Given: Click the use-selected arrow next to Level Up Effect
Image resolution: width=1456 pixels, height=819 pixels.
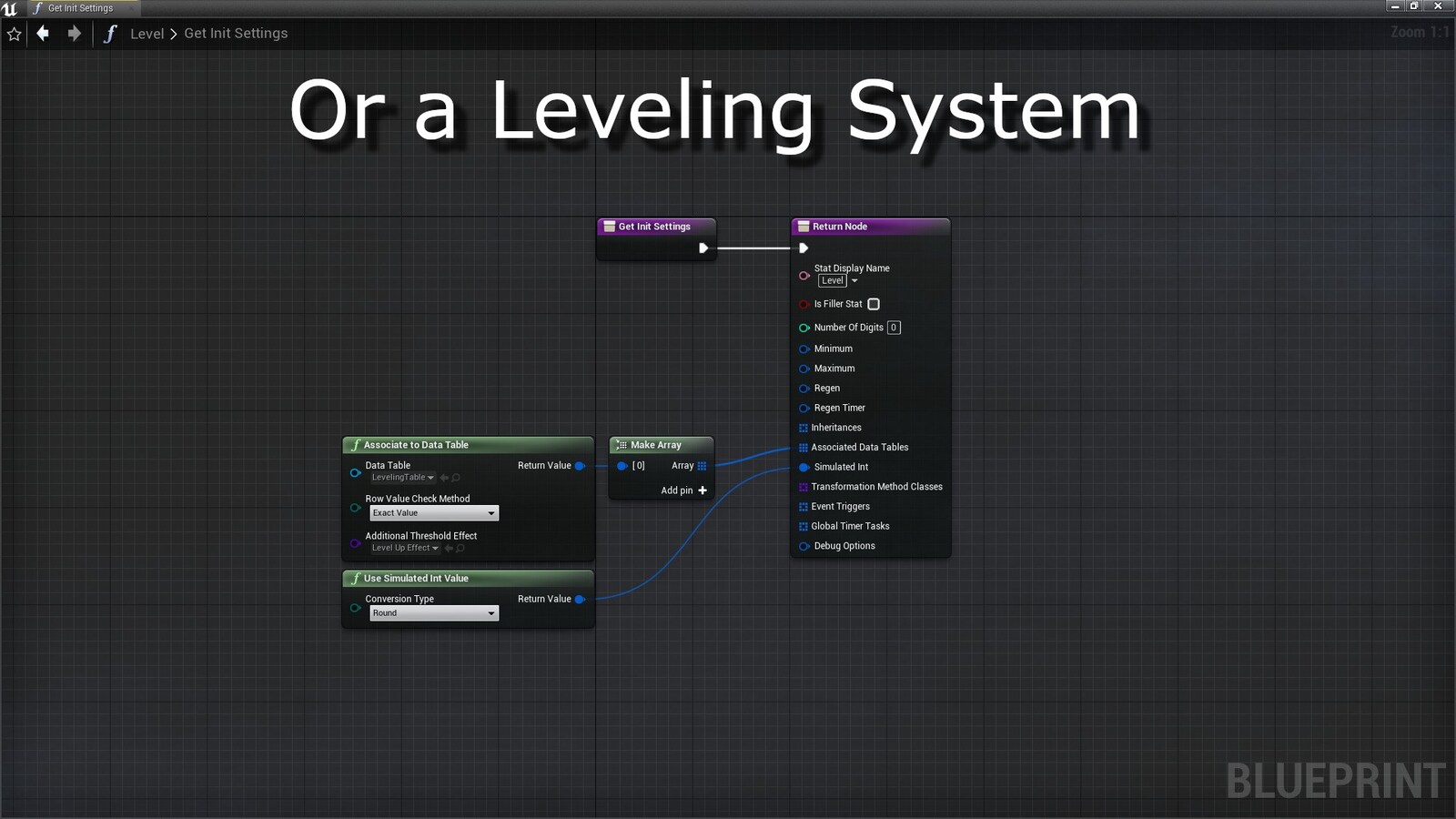Looking at the screenshot, I should 449,549.
